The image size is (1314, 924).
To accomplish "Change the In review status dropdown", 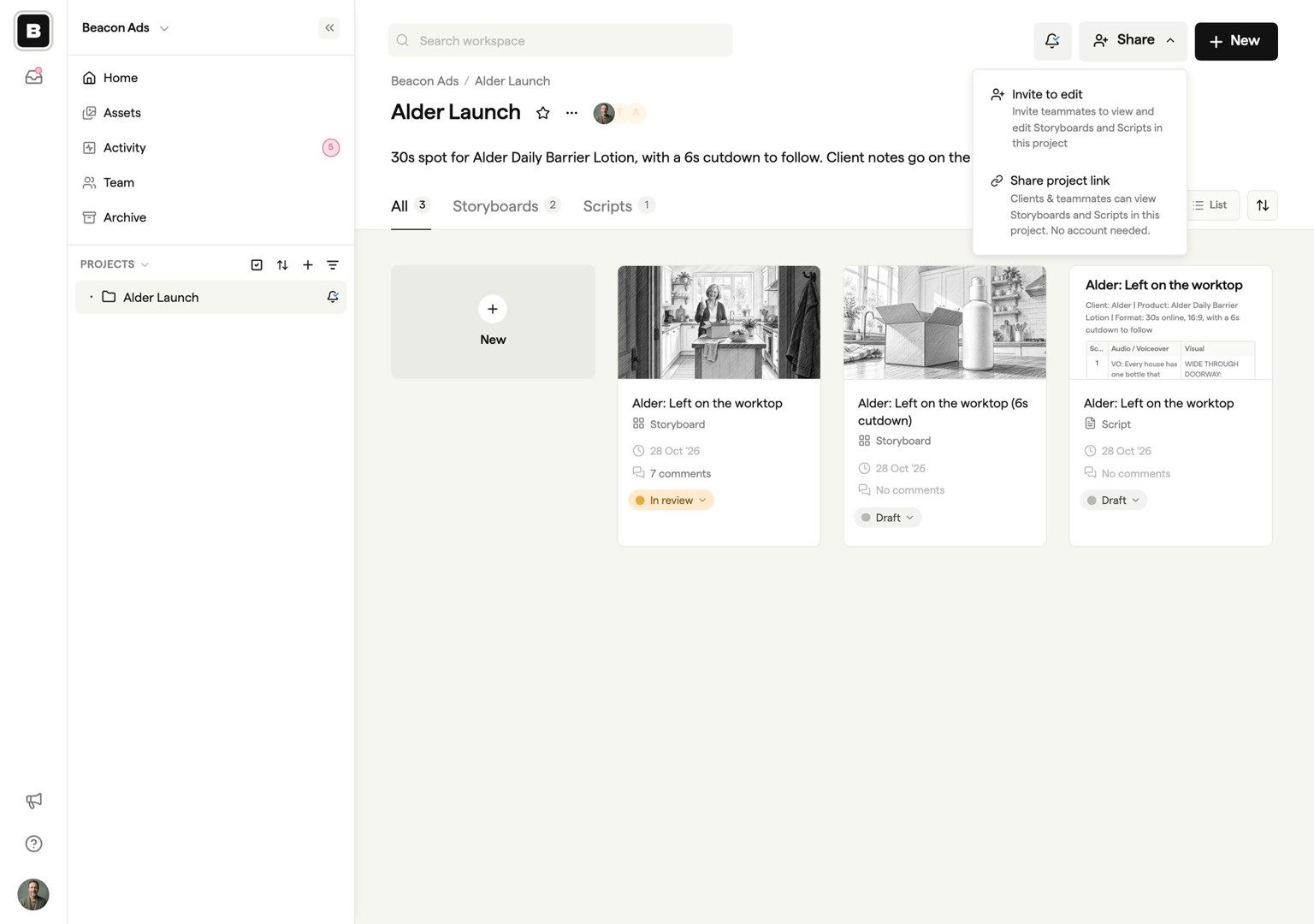I will click(671, 500).
